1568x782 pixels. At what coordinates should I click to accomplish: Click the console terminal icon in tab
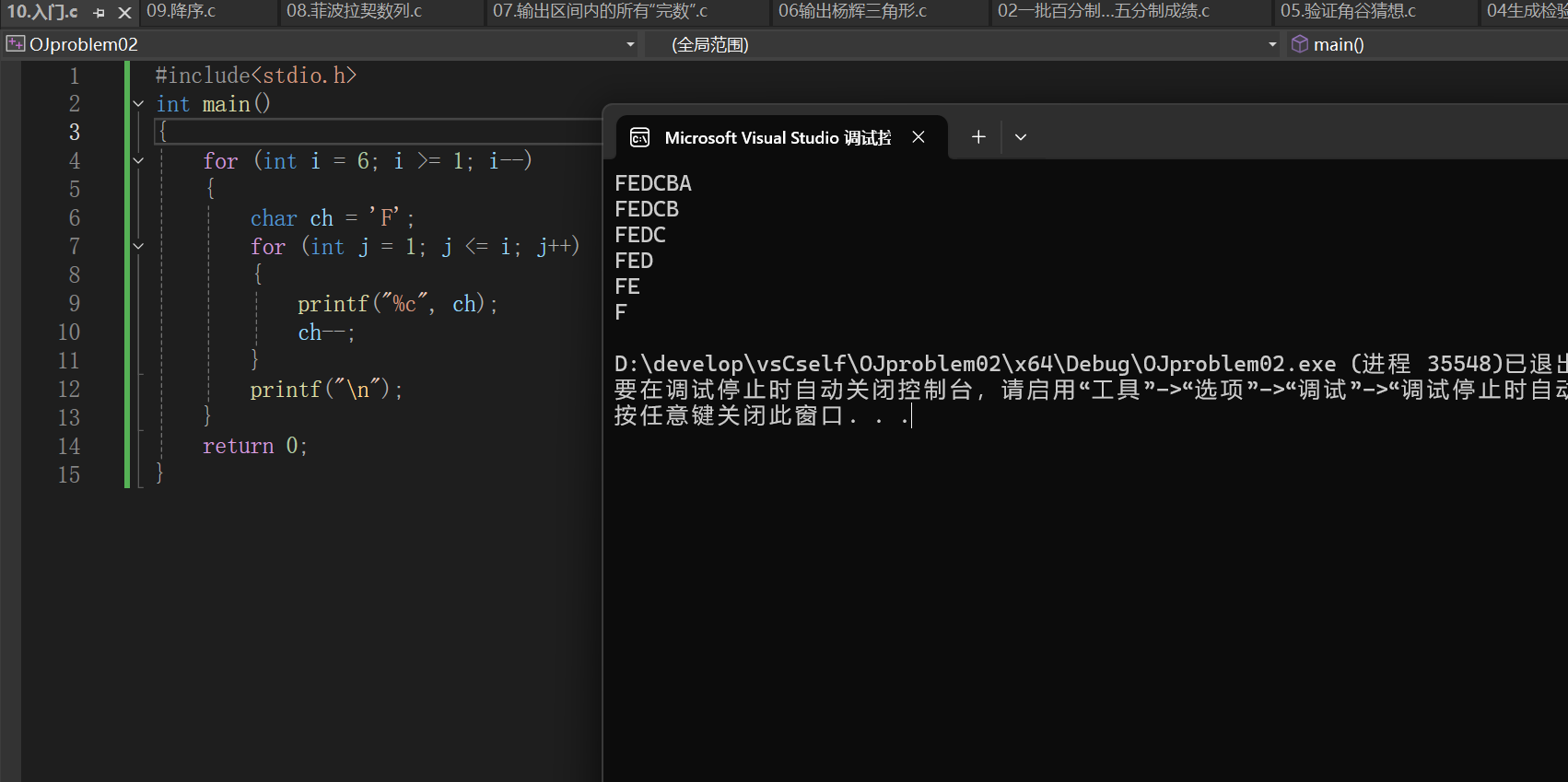[639, 138]
